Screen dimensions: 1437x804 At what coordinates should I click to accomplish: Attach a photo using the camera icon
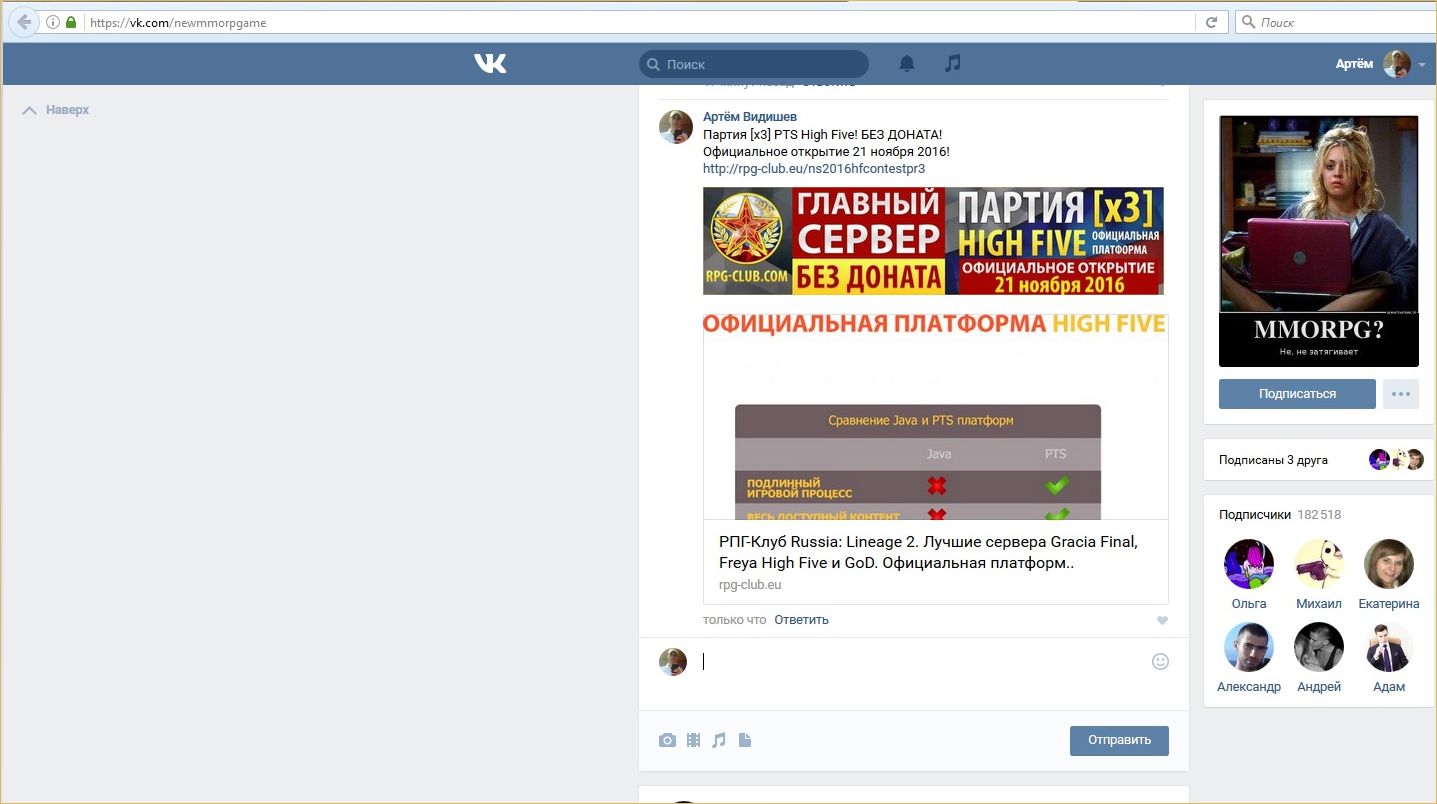(x=667, y=741)
